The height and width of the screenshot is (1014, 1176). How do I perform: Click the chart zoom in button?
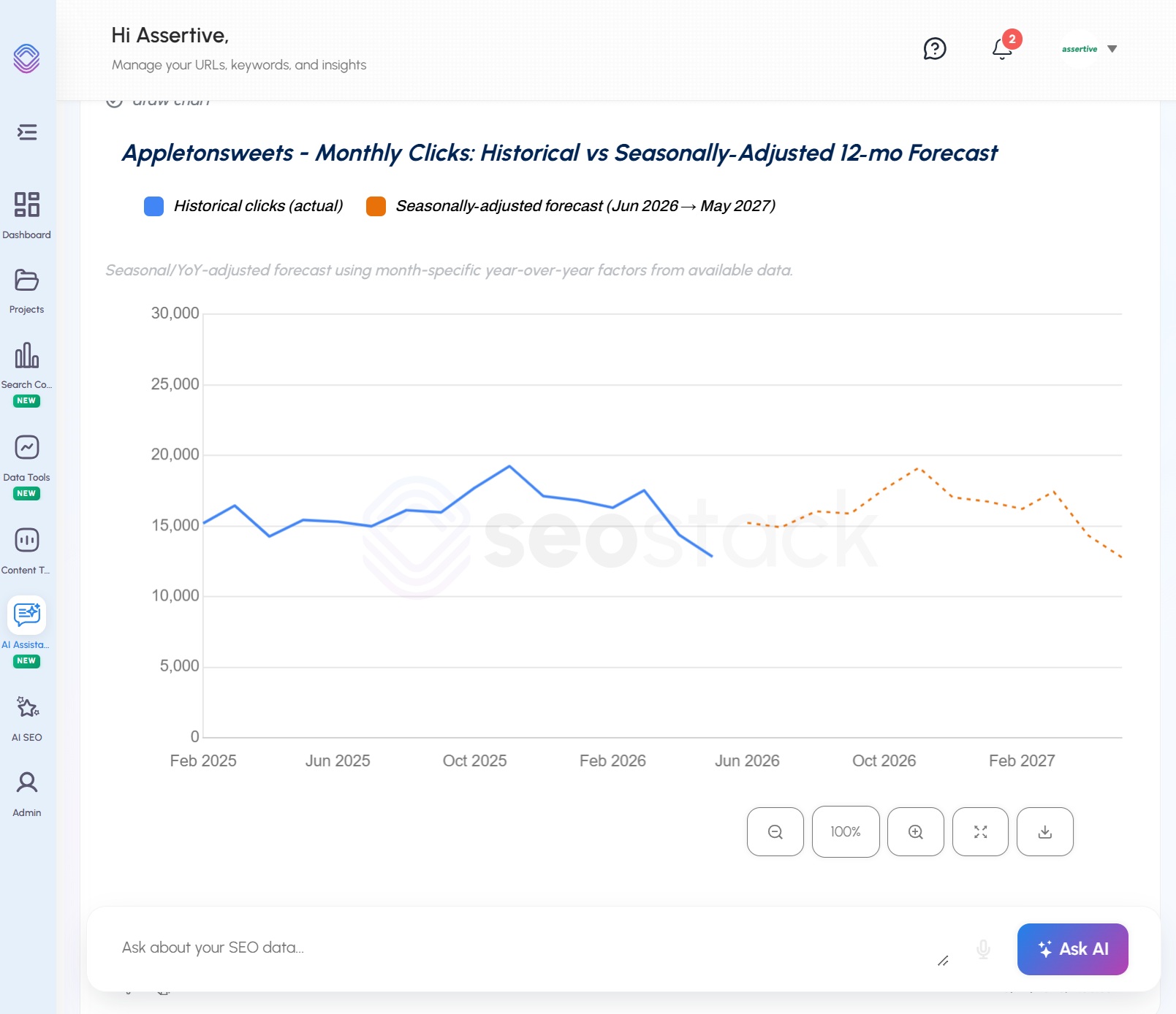[916, 831]
